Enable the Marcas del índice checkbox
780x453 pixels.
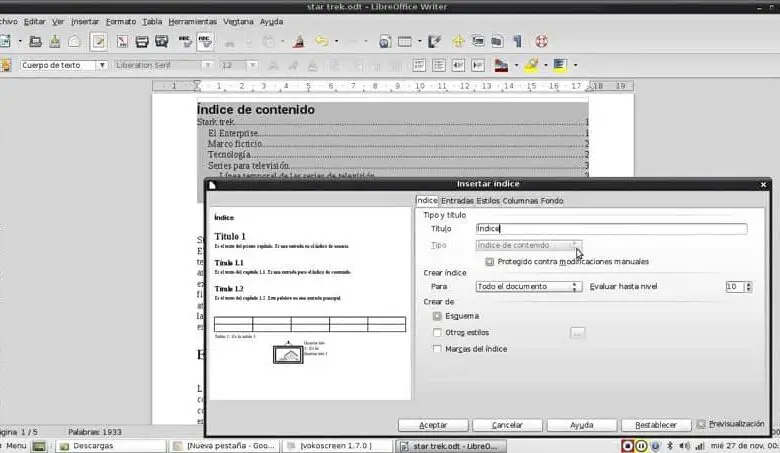pyautogui.click(x=437, y=349)
